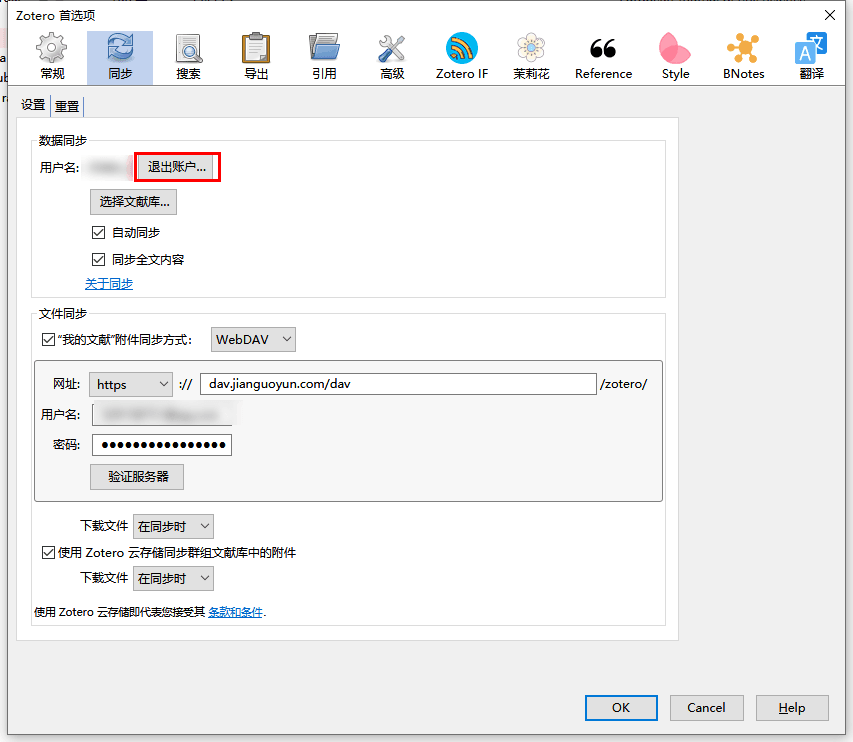Switch to the 重置 tab
The image size is (853, 742).
[66, 105]
